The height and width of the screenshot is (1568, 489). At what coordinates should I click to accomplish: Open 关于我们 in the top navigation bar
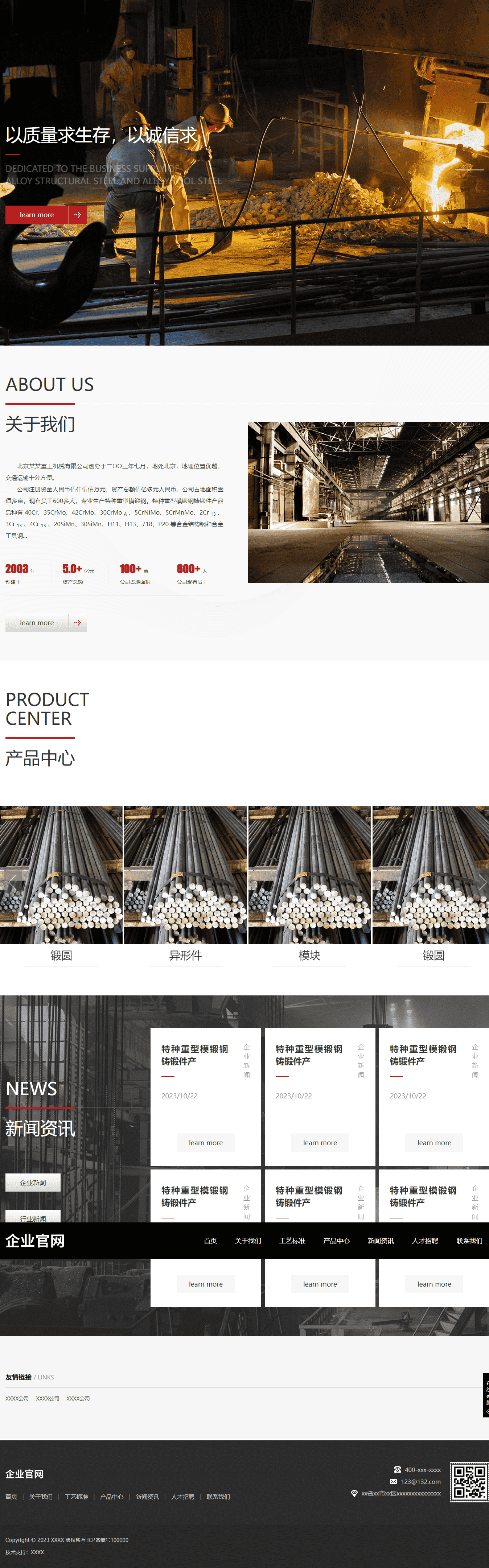tap(248, 1241)
